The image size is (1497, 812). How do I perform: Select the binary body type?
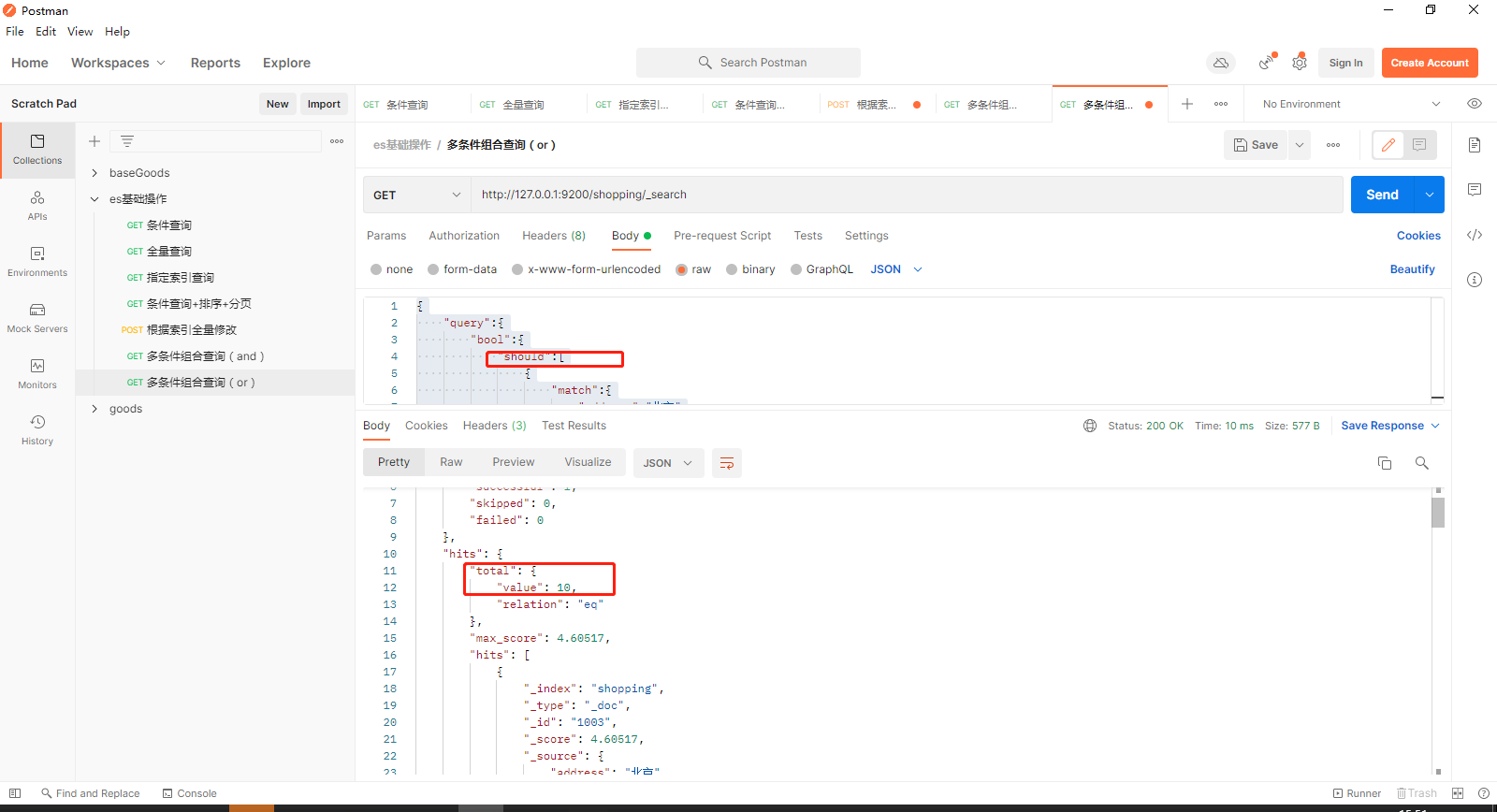(732, 269)
